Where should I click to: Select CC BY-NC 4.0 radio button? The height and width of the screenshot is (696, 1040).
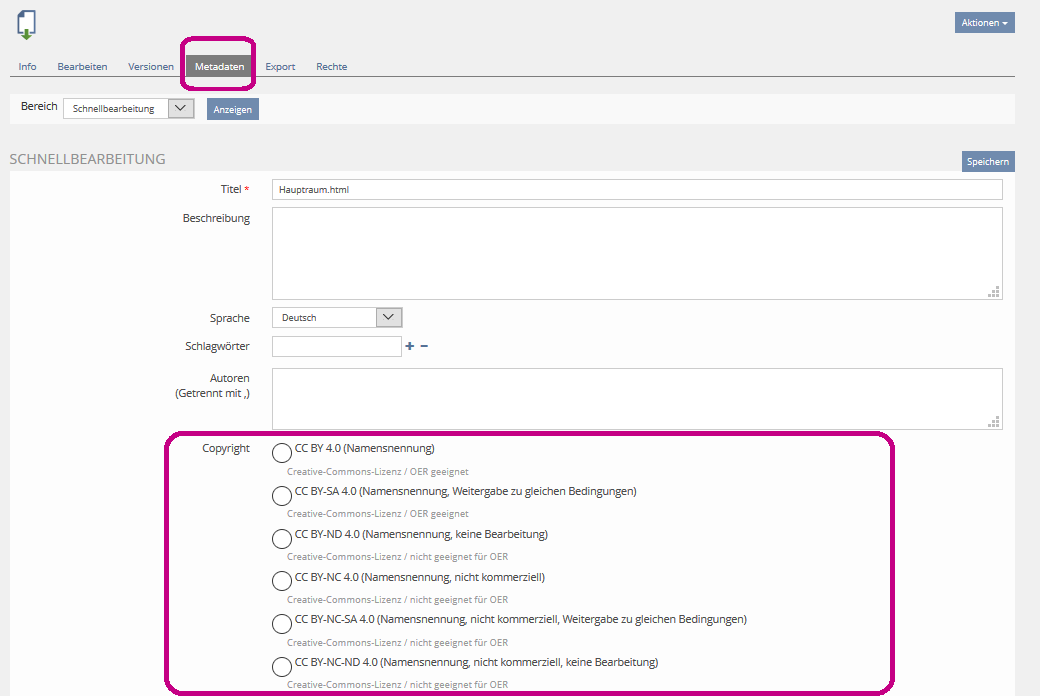(x=282, y=581)
